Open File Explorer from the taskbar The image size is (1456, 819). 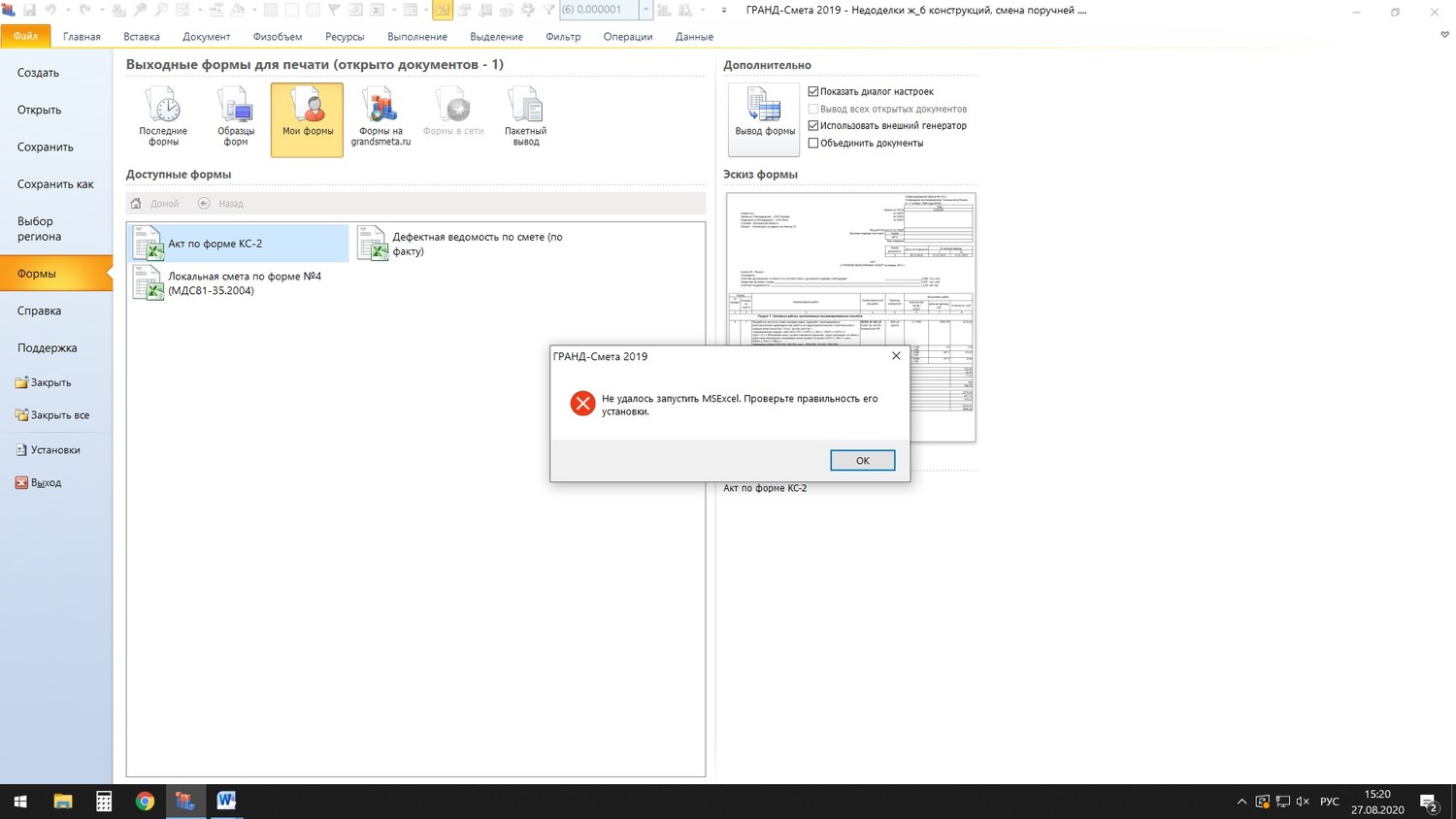point(63,802)
